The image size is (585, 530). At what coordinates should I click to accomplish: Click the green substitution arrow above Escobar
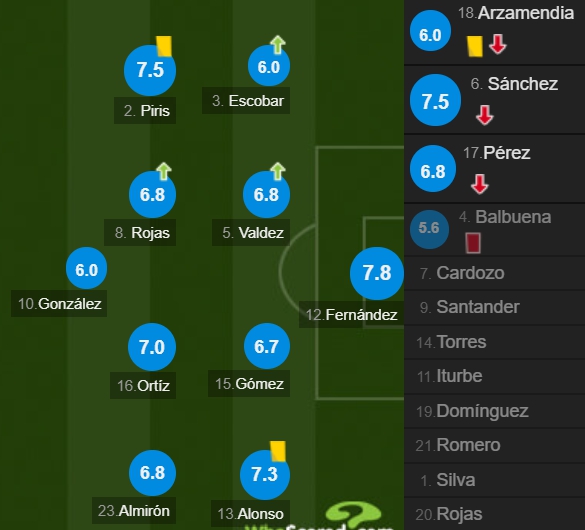tap(278, 44)
